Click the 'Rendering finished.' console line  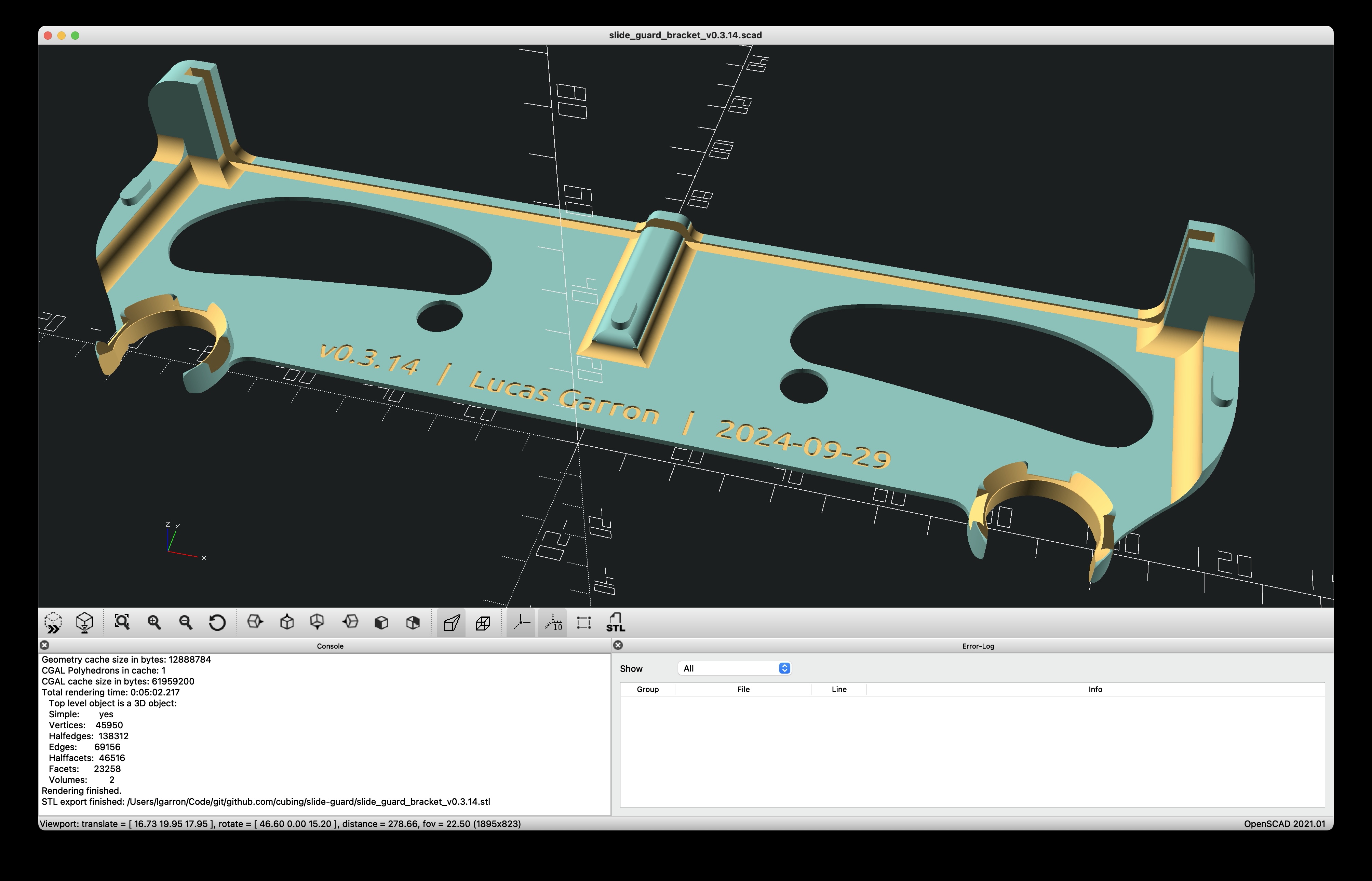click(x=81, y=791)
